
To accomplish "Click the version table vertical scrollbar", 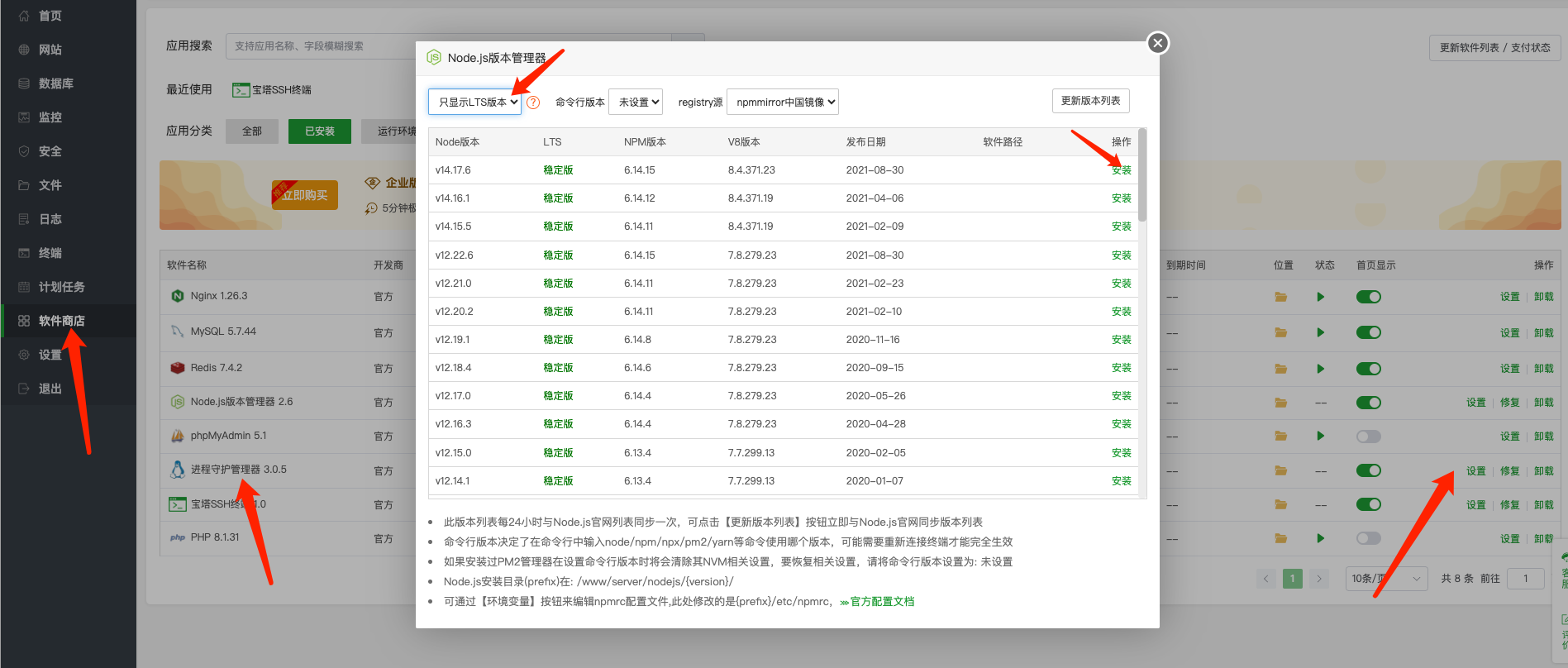I will coord(1142,175).
